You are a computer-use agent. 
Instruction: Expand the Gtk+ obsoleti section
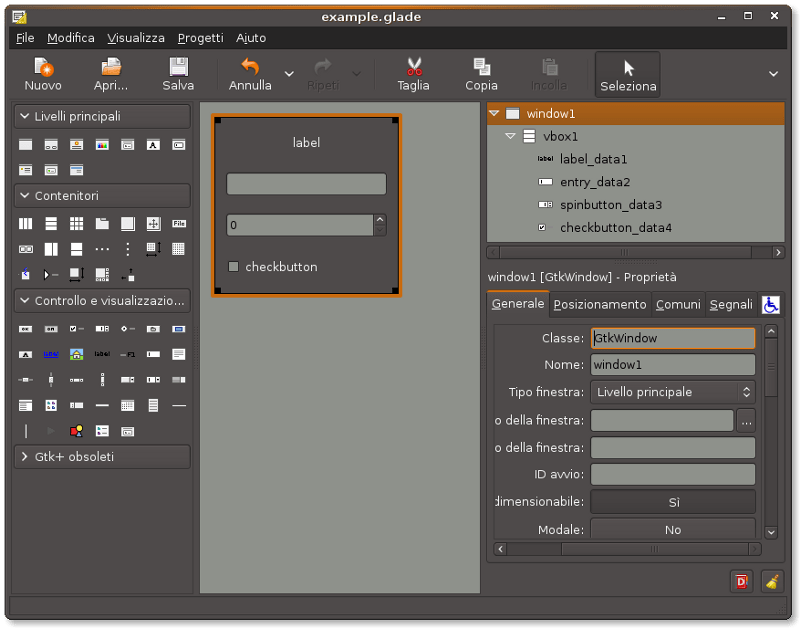pos(100,456)
